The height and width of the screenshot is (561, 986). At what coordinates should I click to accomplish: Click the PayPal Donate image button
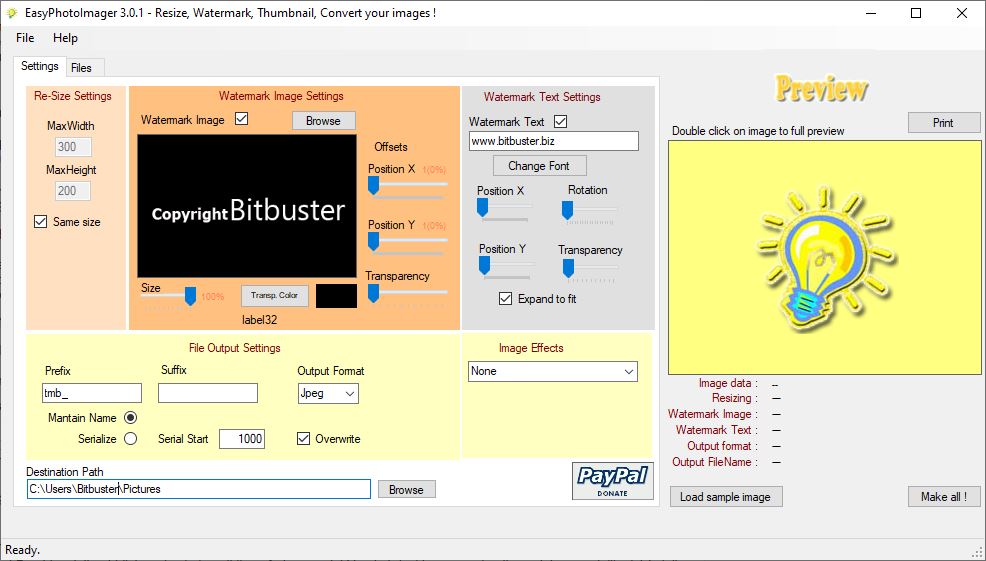[x=612, y=481]
